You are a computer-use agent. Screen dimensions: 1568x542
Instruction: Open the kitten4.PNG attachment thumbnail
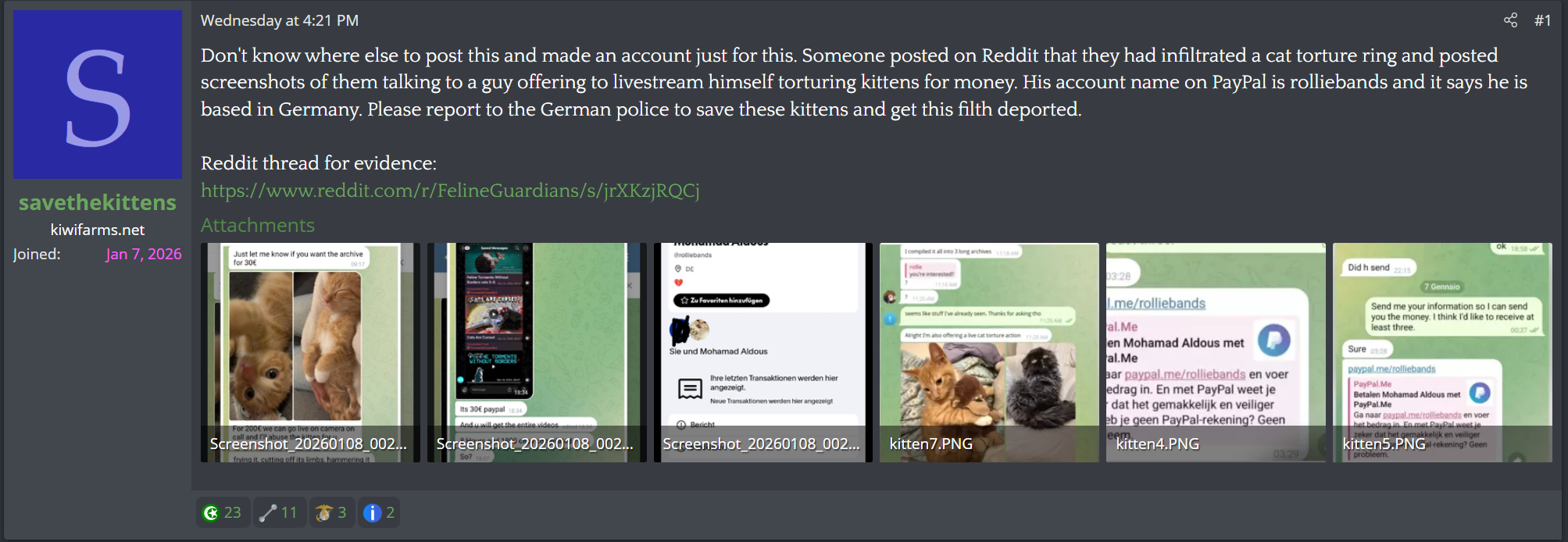tap(1216, 352)
